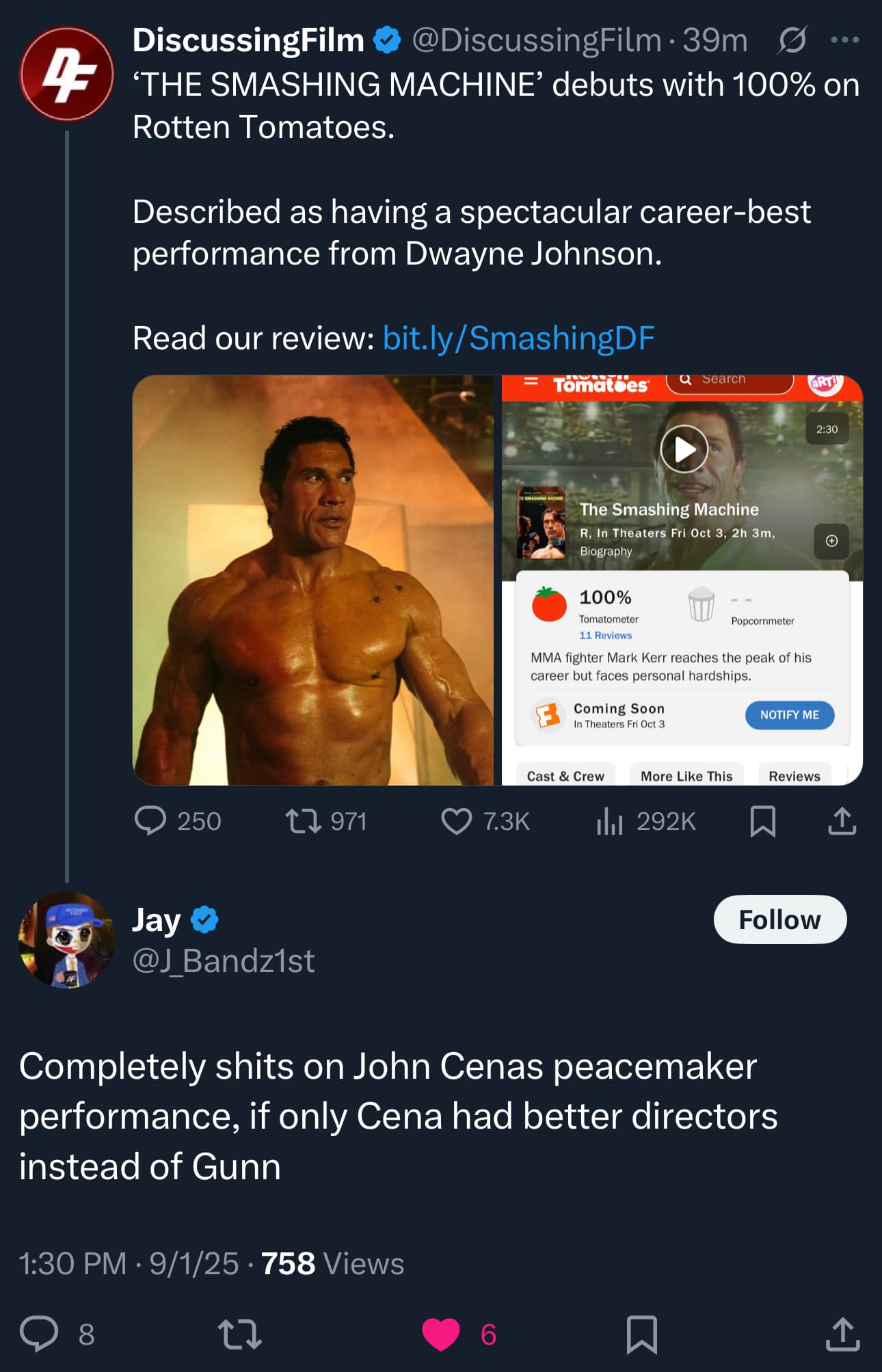The width and height of the screenshot is (882, 1372).
Task: Unlike Jay's post with the pink heart
Action: [441, 1334]
